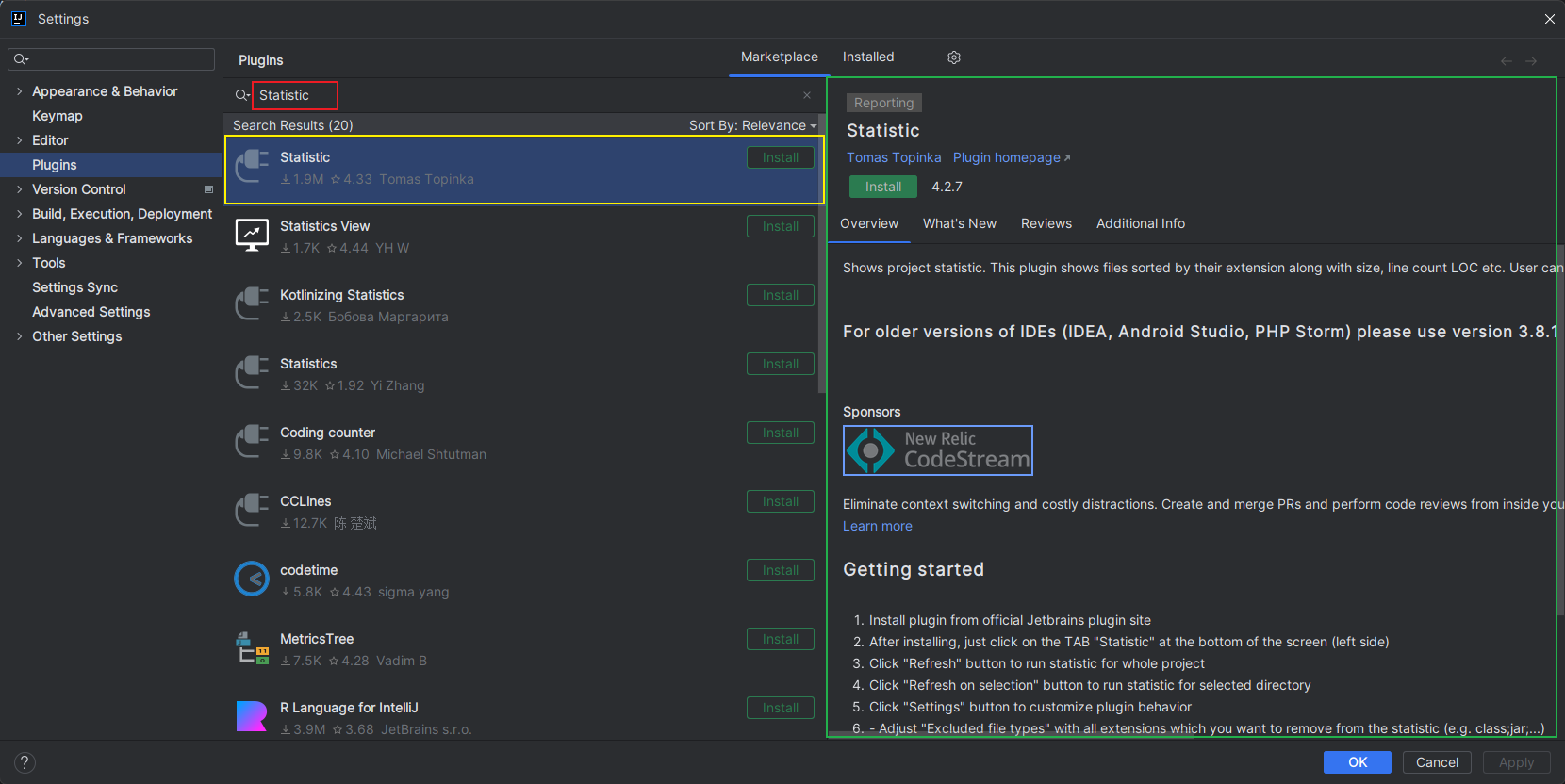
Task: Install the Statistic plugin from list
Action: coord(781,157)
